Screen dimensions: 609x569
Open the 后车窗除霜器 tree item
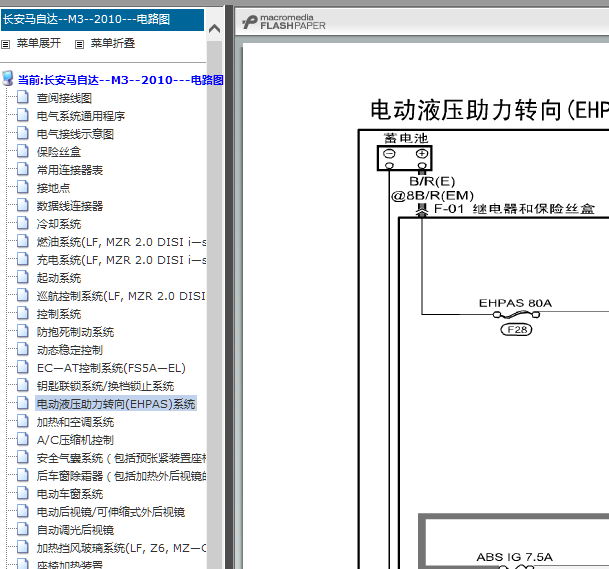click(121, 476)
